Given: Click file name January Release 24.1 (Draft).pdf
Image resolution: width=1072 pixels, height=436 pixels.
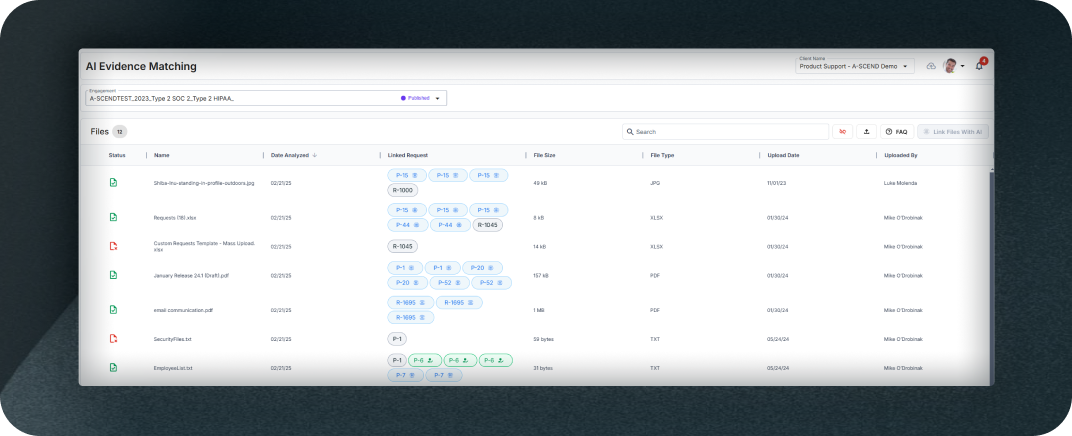Looking at the screenshot, I should (191, 275).
